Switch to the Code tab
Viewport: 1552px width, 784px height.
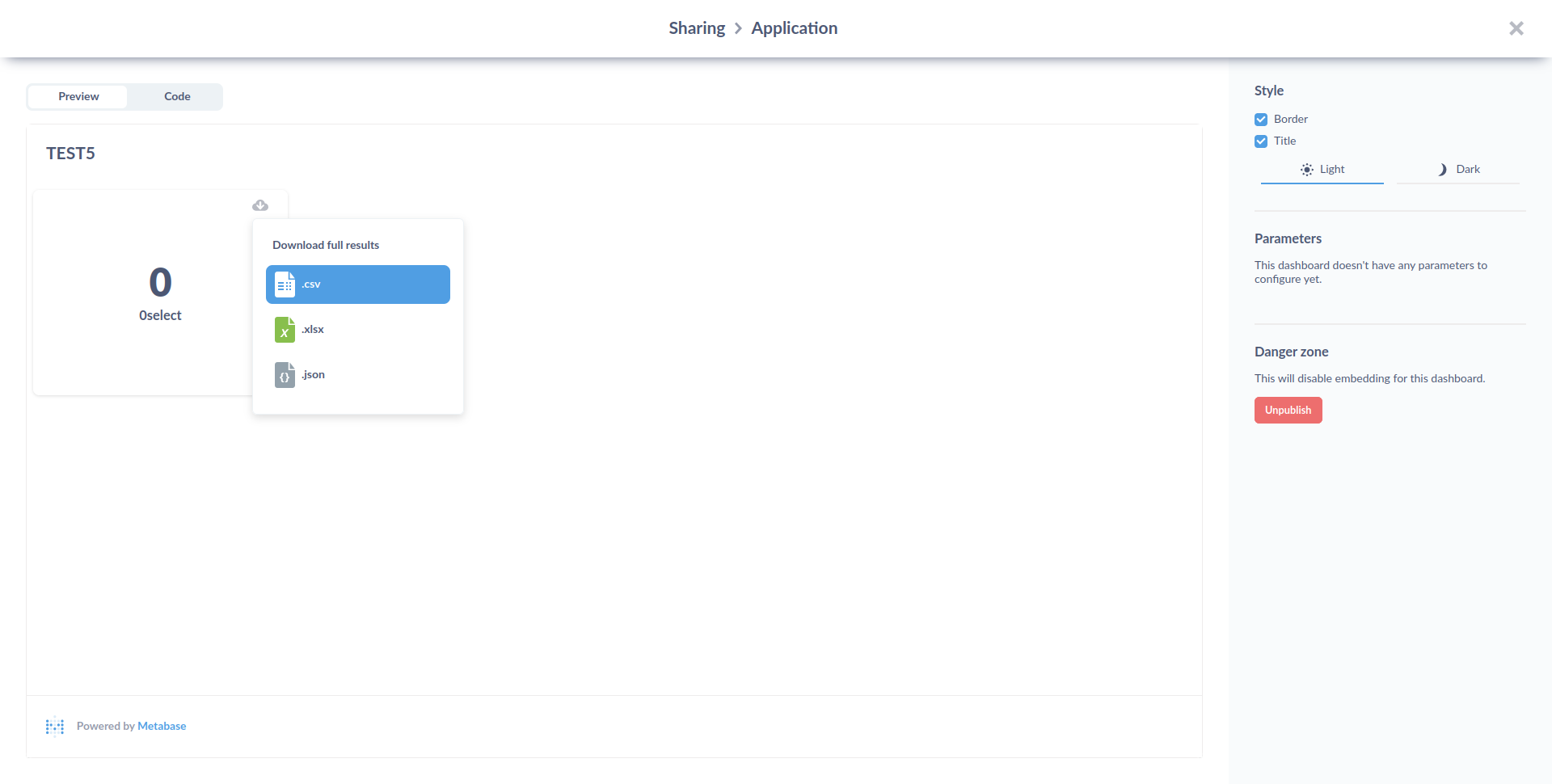[176, 96]
